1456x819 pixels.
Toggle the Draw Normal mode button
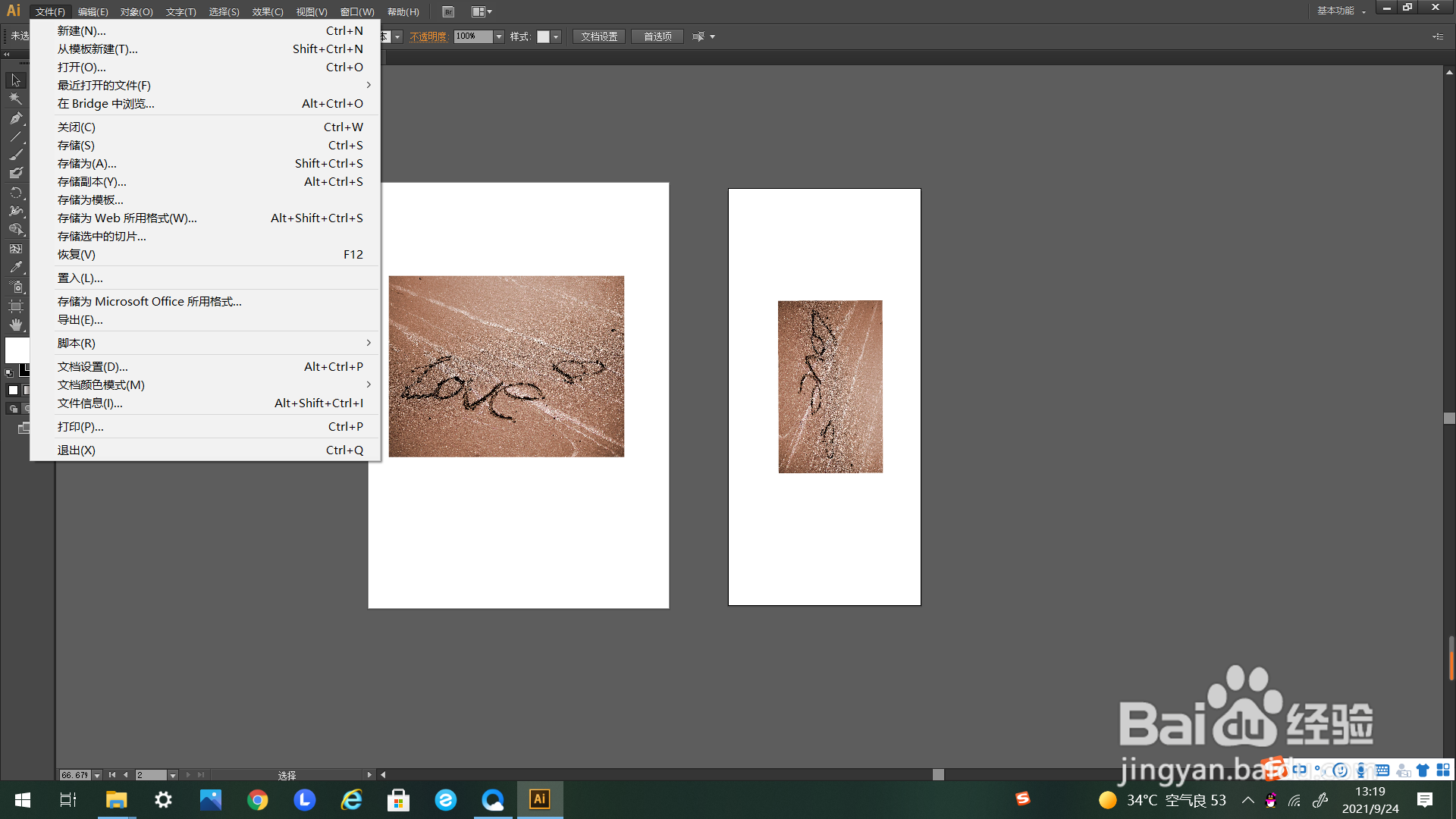(x=13, y=409)
